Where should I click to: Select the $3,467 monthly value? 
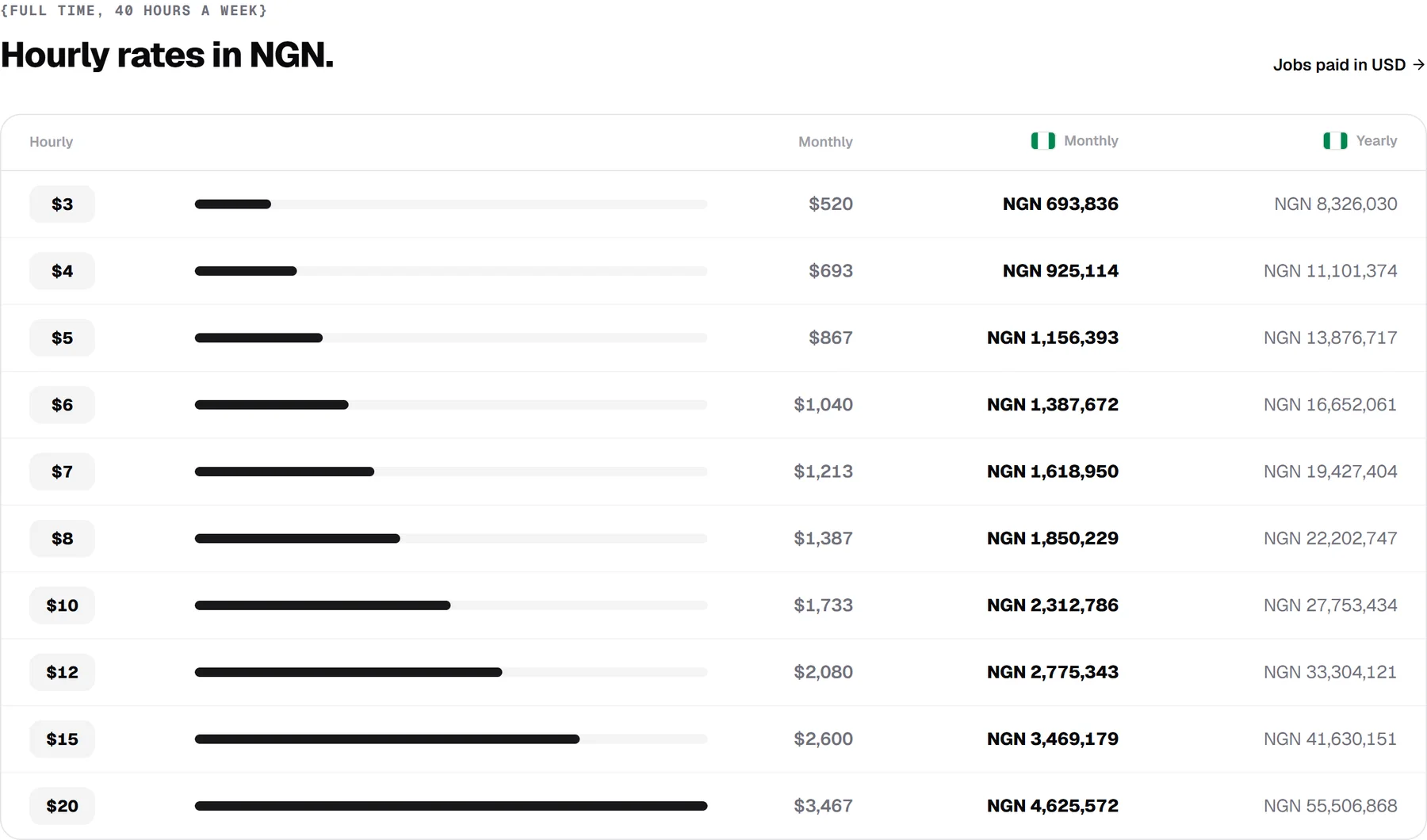click(824, 806)
